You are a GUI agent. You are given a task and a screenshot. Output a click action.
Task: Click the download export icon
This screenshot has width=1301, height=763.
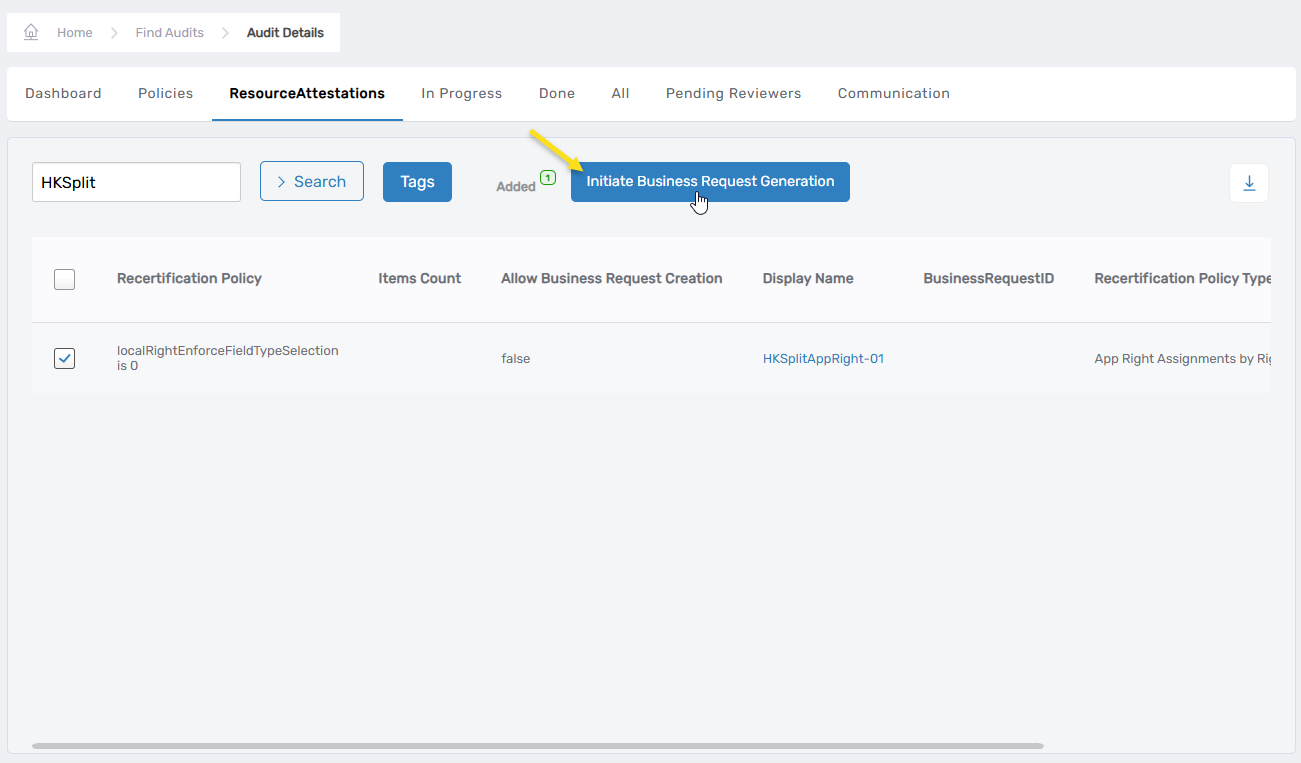pyautogui.click(x=1248, y=183)
